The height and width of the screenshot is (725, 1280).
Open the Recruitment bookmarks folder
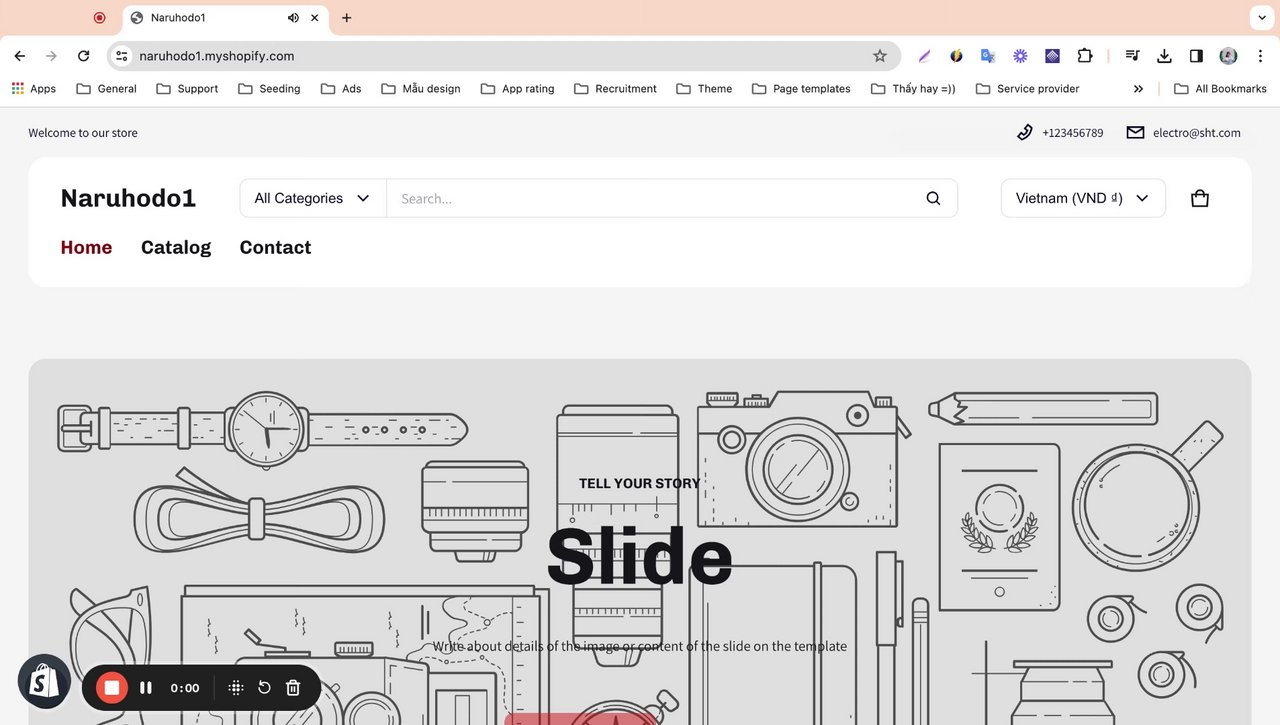615,88
